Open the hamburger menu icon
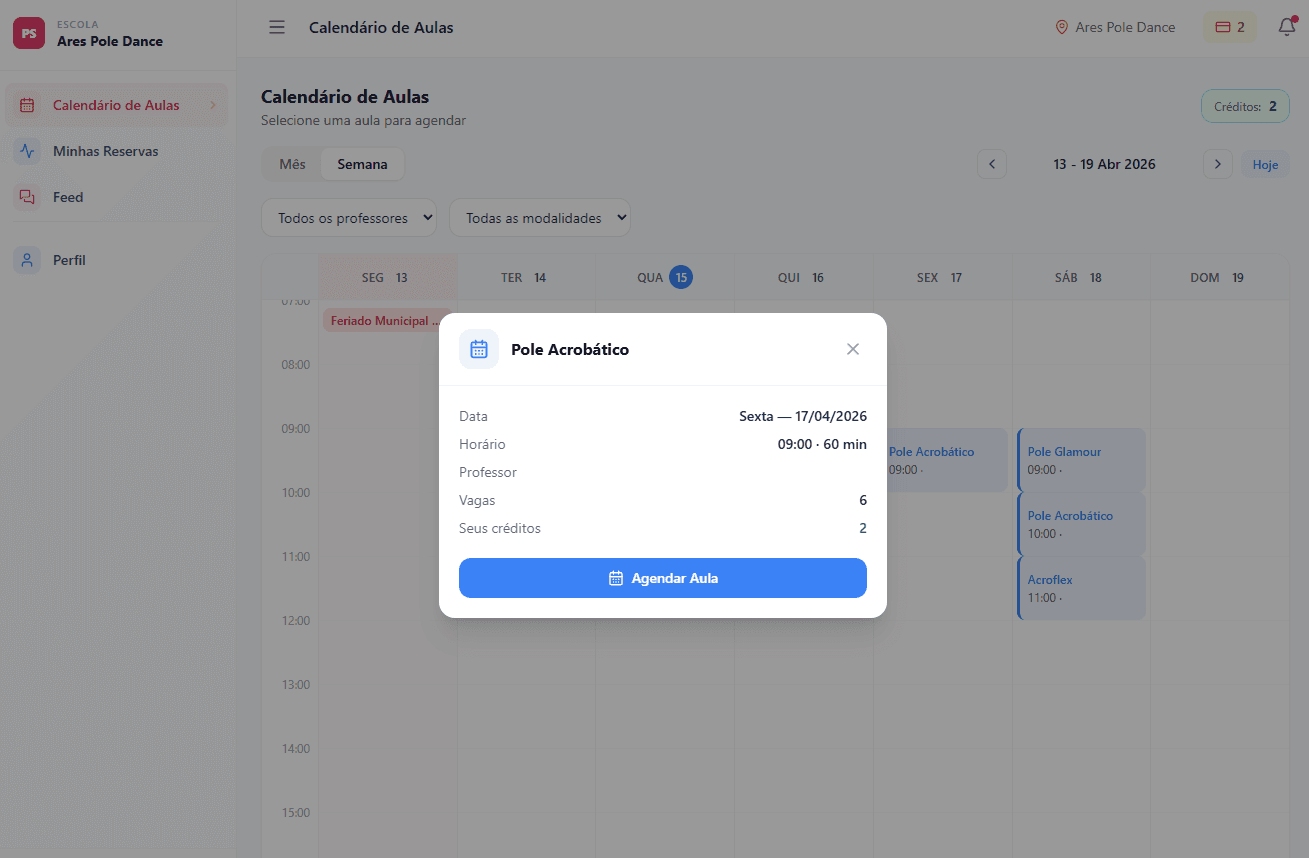 pyautogui.click(x=277, y=27)
